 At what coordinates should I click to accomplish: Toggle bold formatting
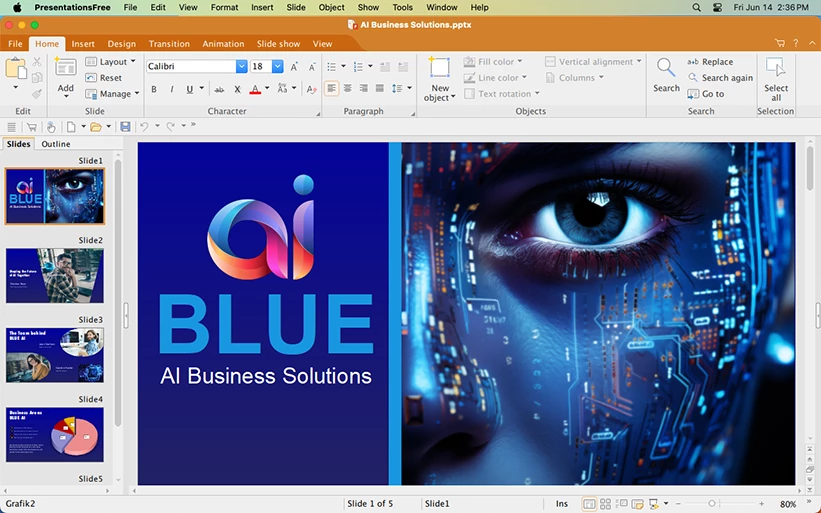pos(154,89)
